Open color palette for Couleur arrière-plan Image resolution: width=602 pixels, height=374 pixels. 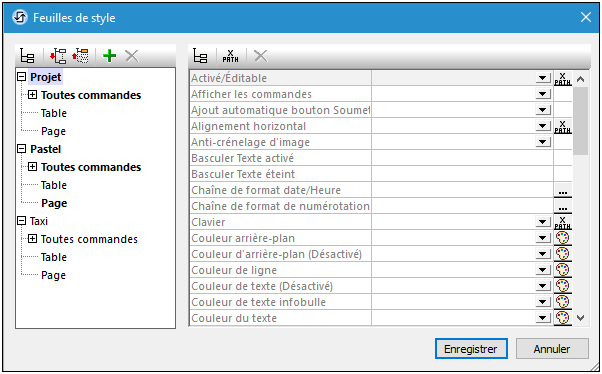[x=562, y=238]
